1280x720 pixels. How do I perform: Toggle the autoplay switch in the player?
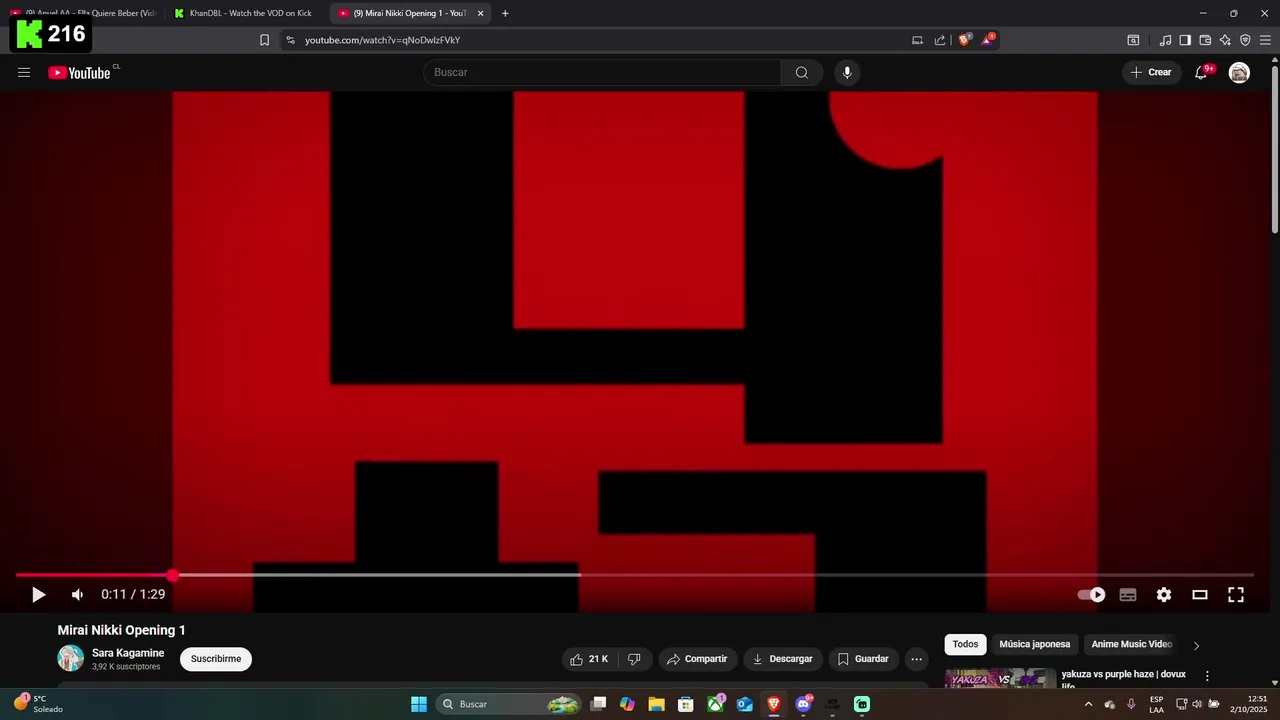tap(1091, 595)
